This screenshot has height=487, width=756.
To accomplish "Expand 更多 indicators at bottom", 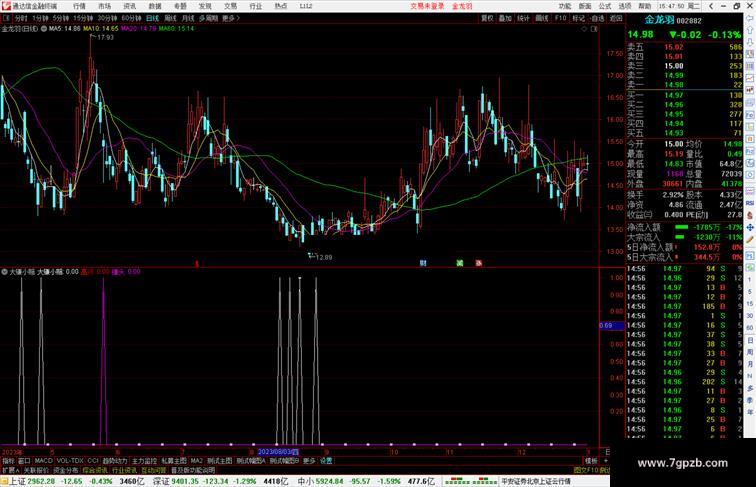I will tap(309, 461).
